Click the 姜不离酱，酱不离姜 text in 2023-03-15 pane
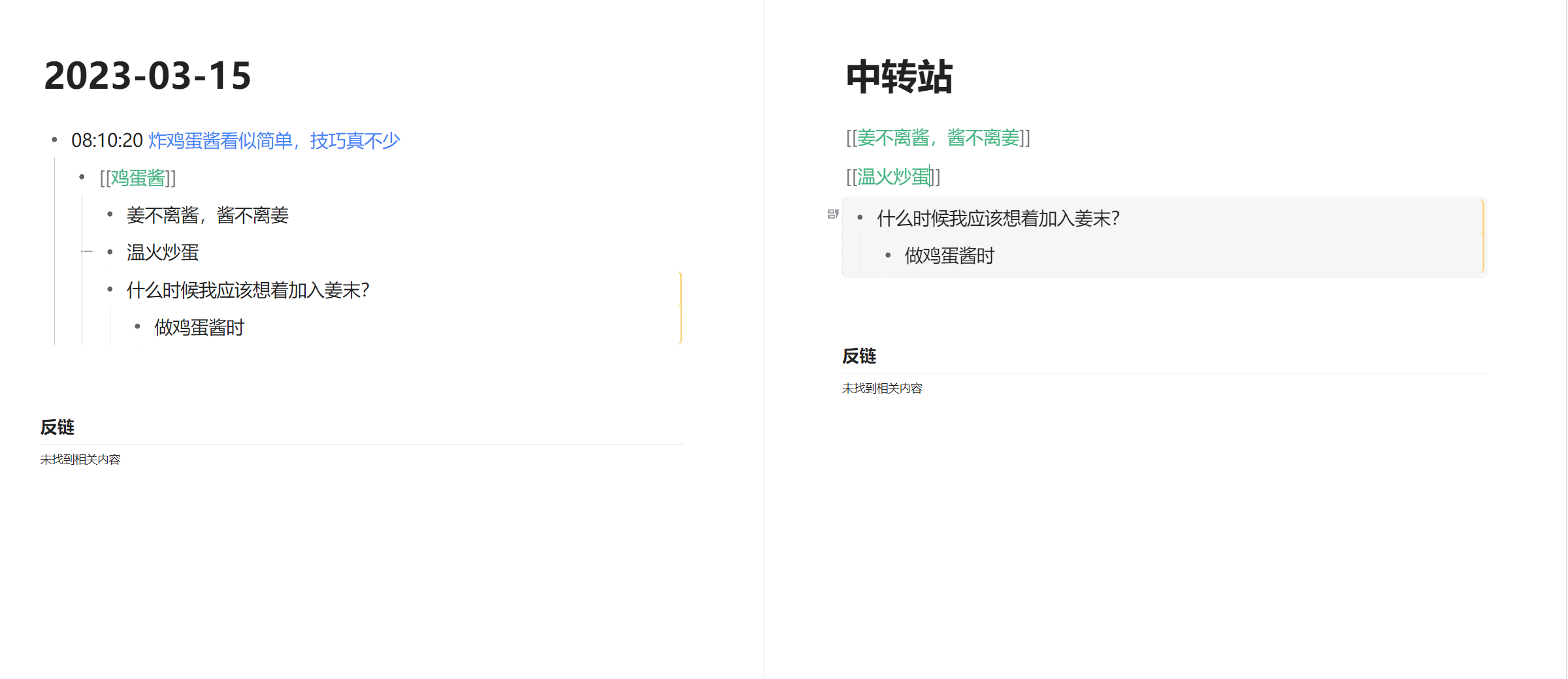 tap(208, 215)
